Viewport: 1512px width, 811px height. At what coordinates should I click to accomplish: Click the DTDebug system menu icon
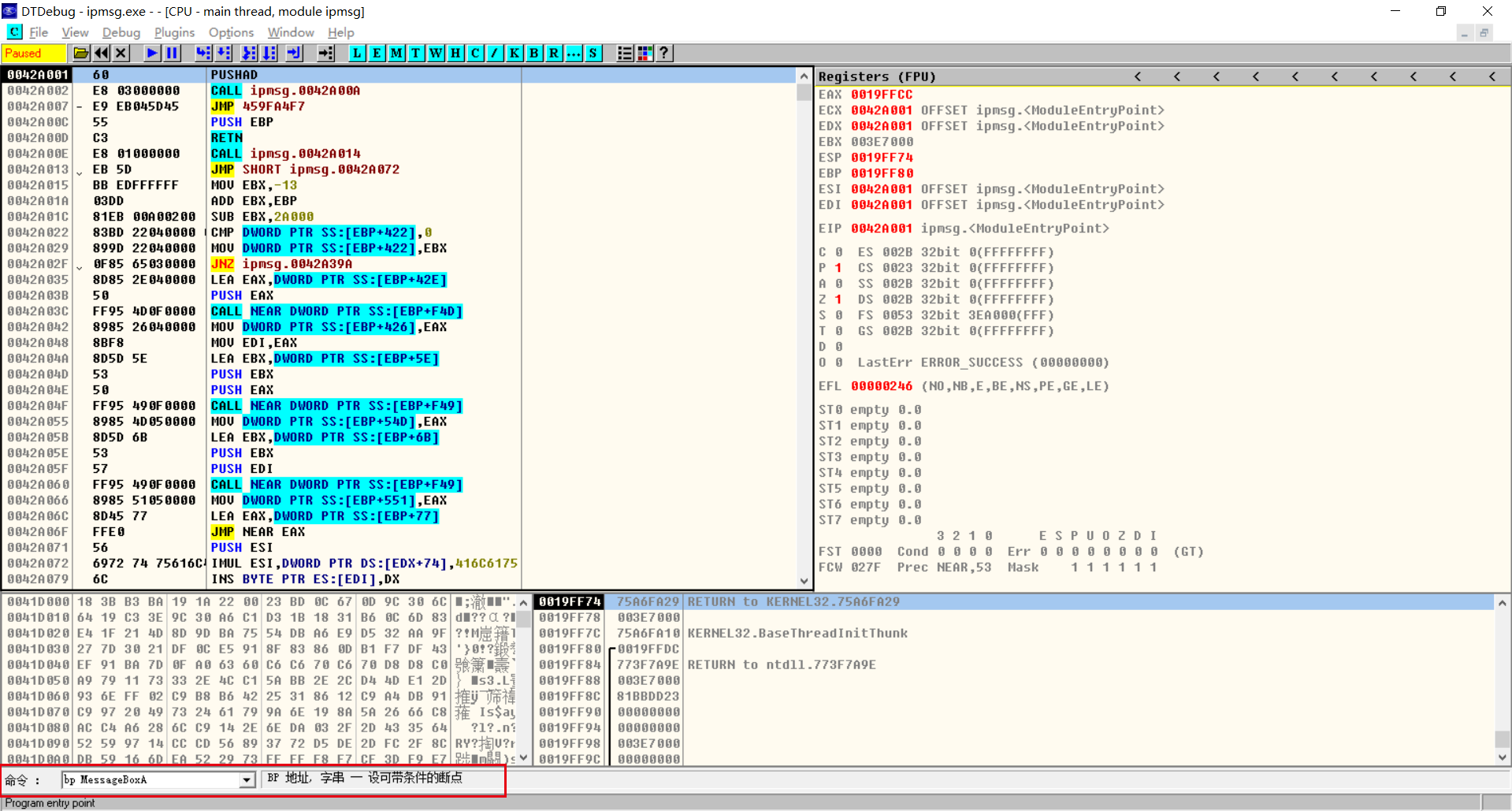coord(9,11)
